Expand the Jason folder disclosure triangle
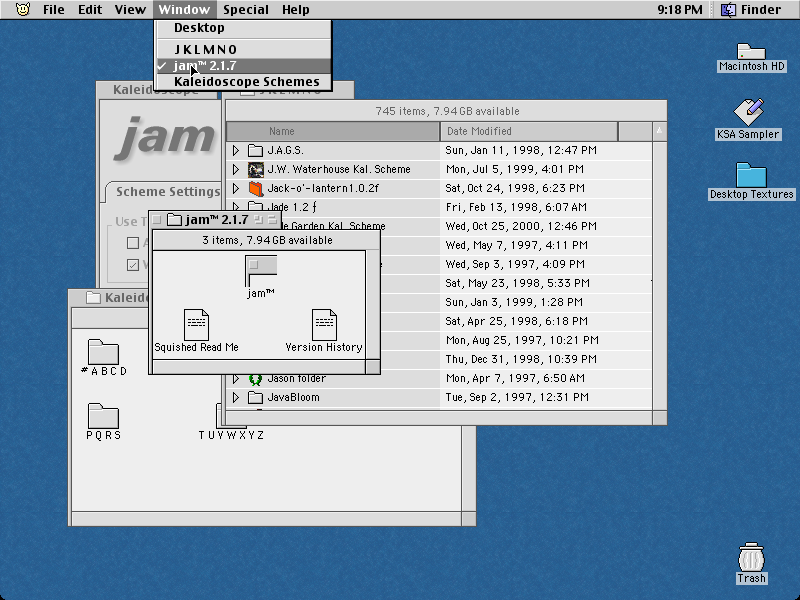Screen dimensions: 800x600 (x=236, y=379)
